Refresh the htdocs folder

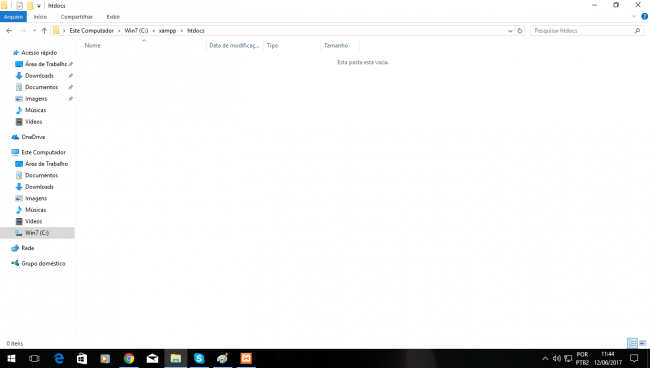click(520, 31)
